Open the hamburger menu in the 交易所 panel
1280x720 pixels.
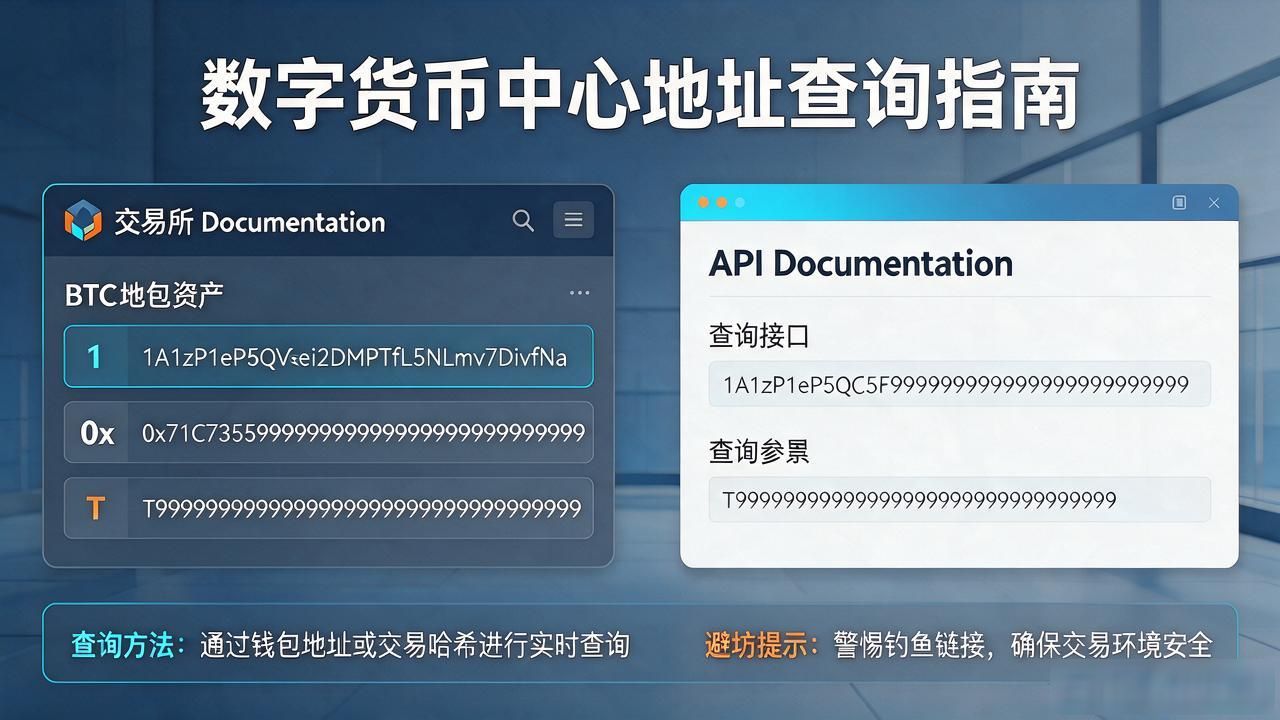573,220
